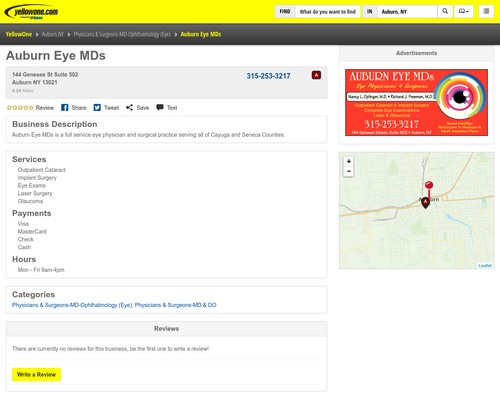Screen dimensions: 500x400
Task: Click the Save share icon
Action: (x=129, y=108)
